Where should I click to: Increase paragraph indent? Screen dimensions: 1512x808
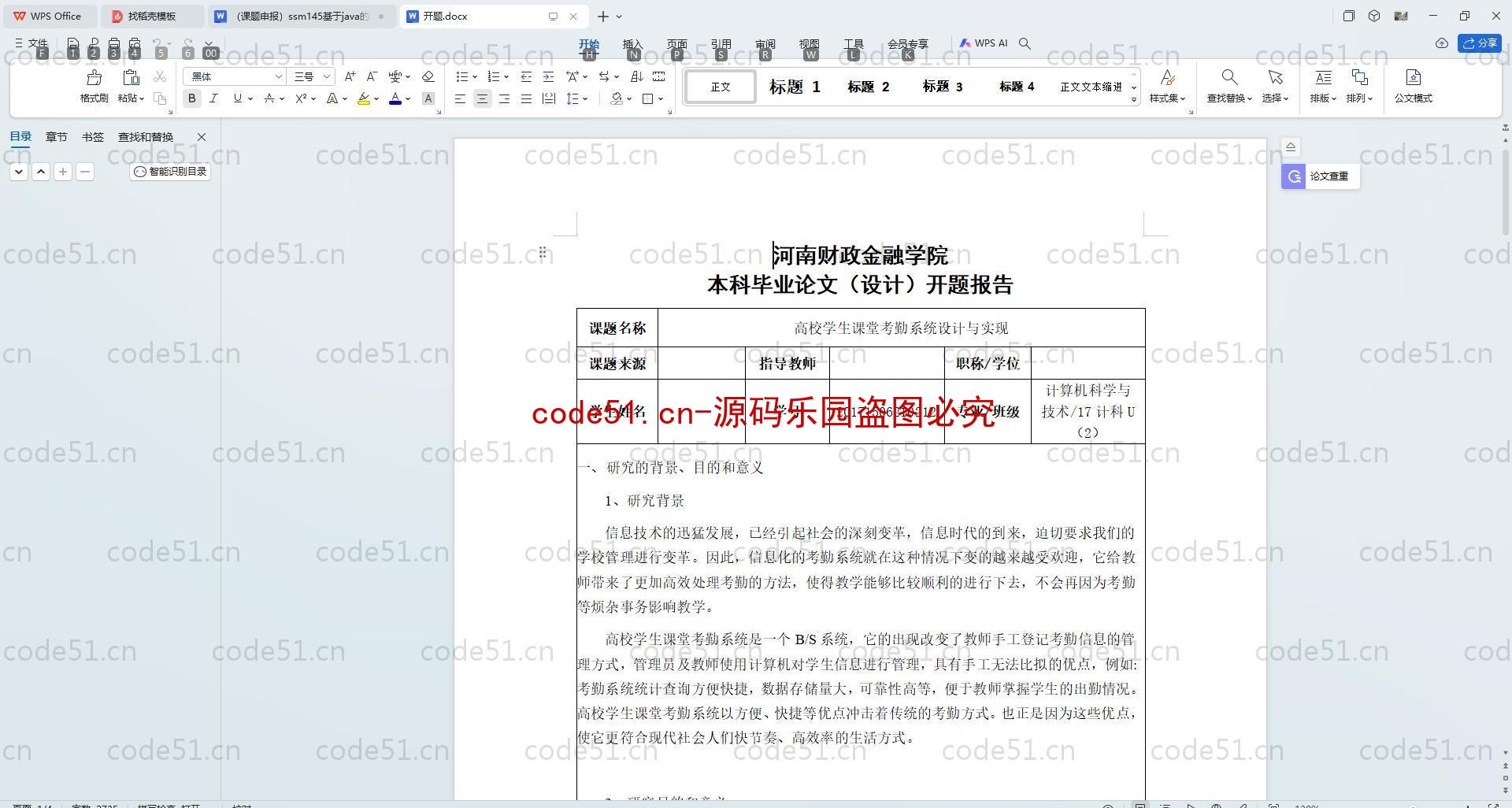click(x=548, y=76)
